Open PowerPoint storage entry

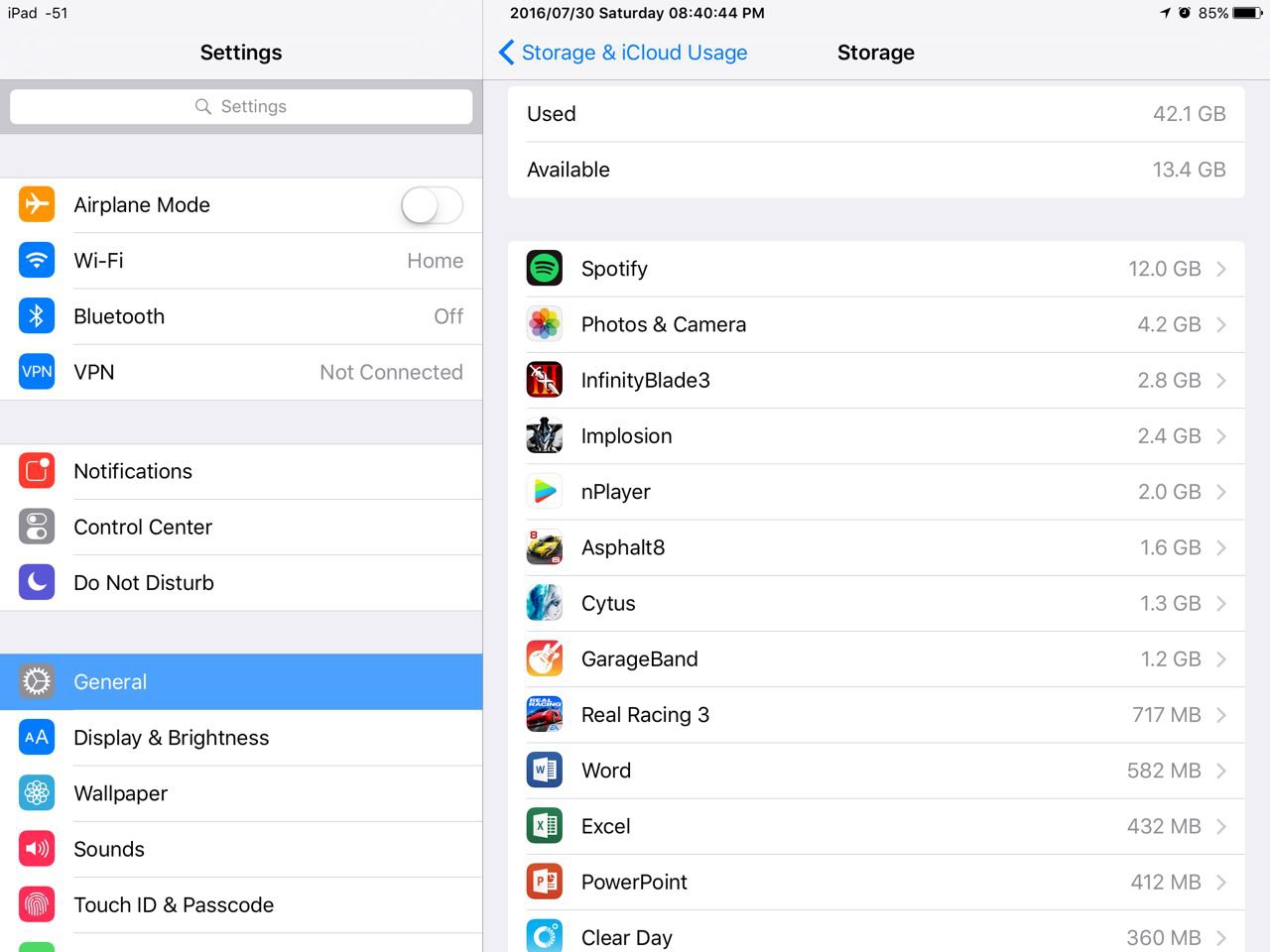coord(876,882)
